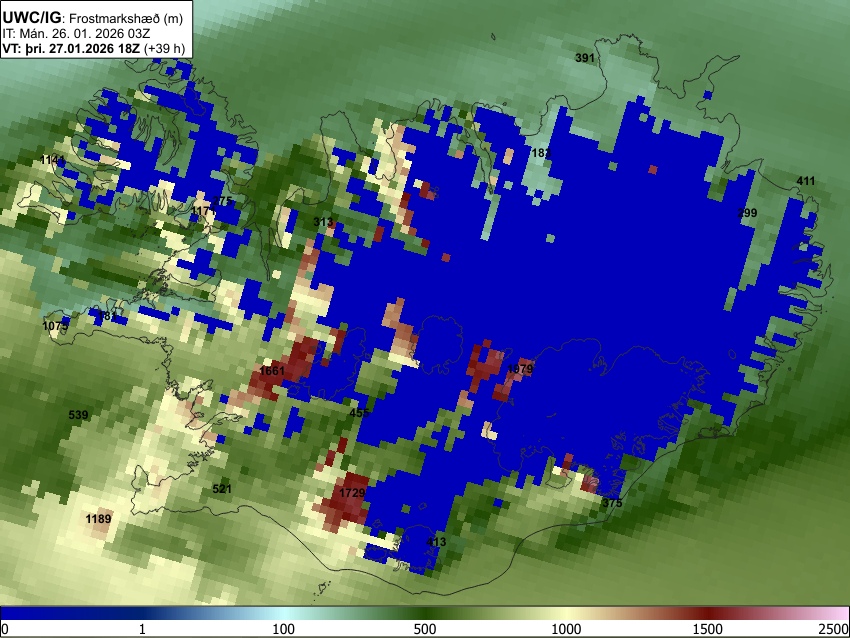Click the color scale label 1
This screenshot has width=850, height=638.
click(142, 629)
